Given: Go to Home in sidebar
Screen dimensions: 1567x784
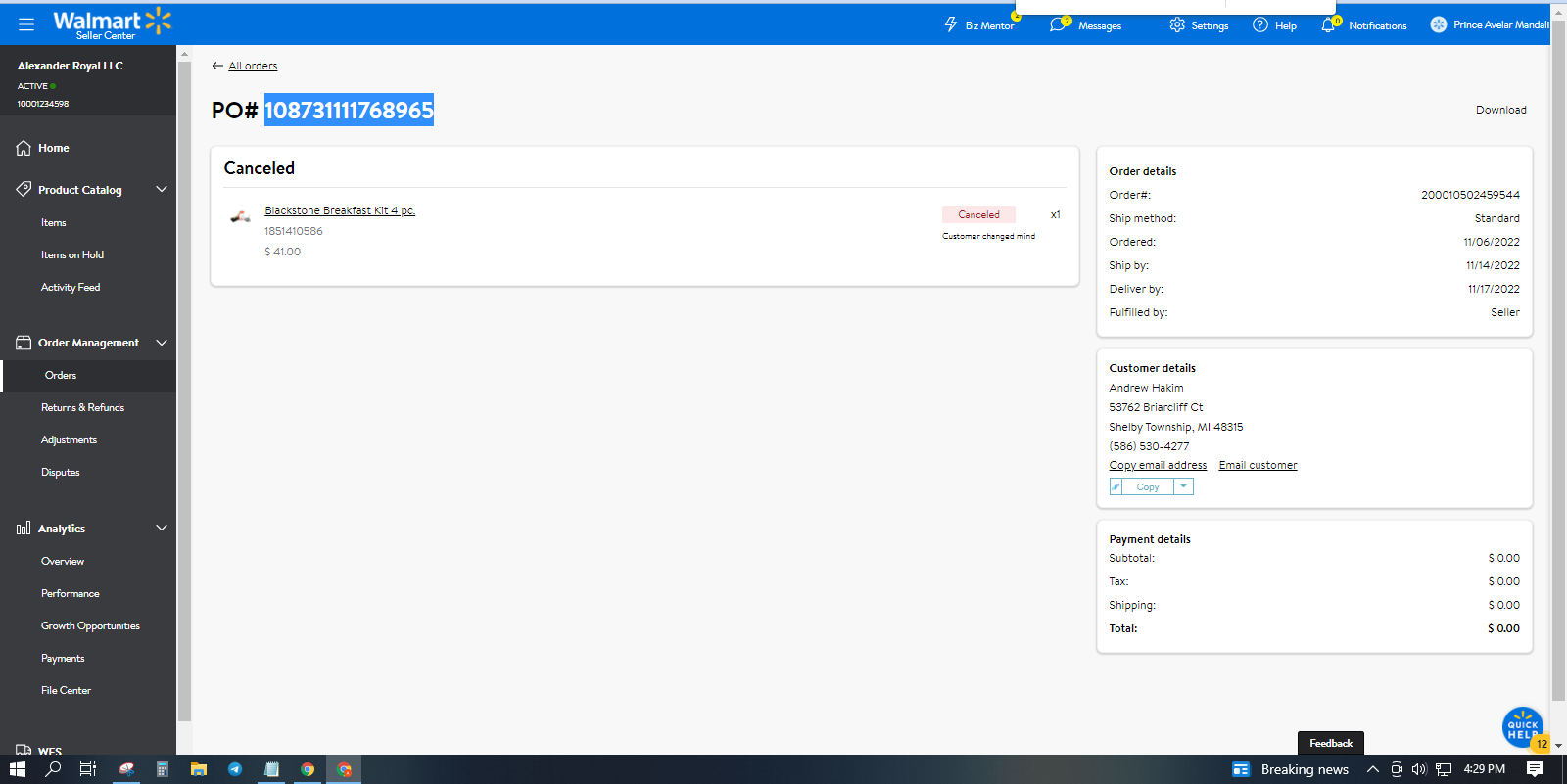Looking at the screenshot, I should click(54, 149).
